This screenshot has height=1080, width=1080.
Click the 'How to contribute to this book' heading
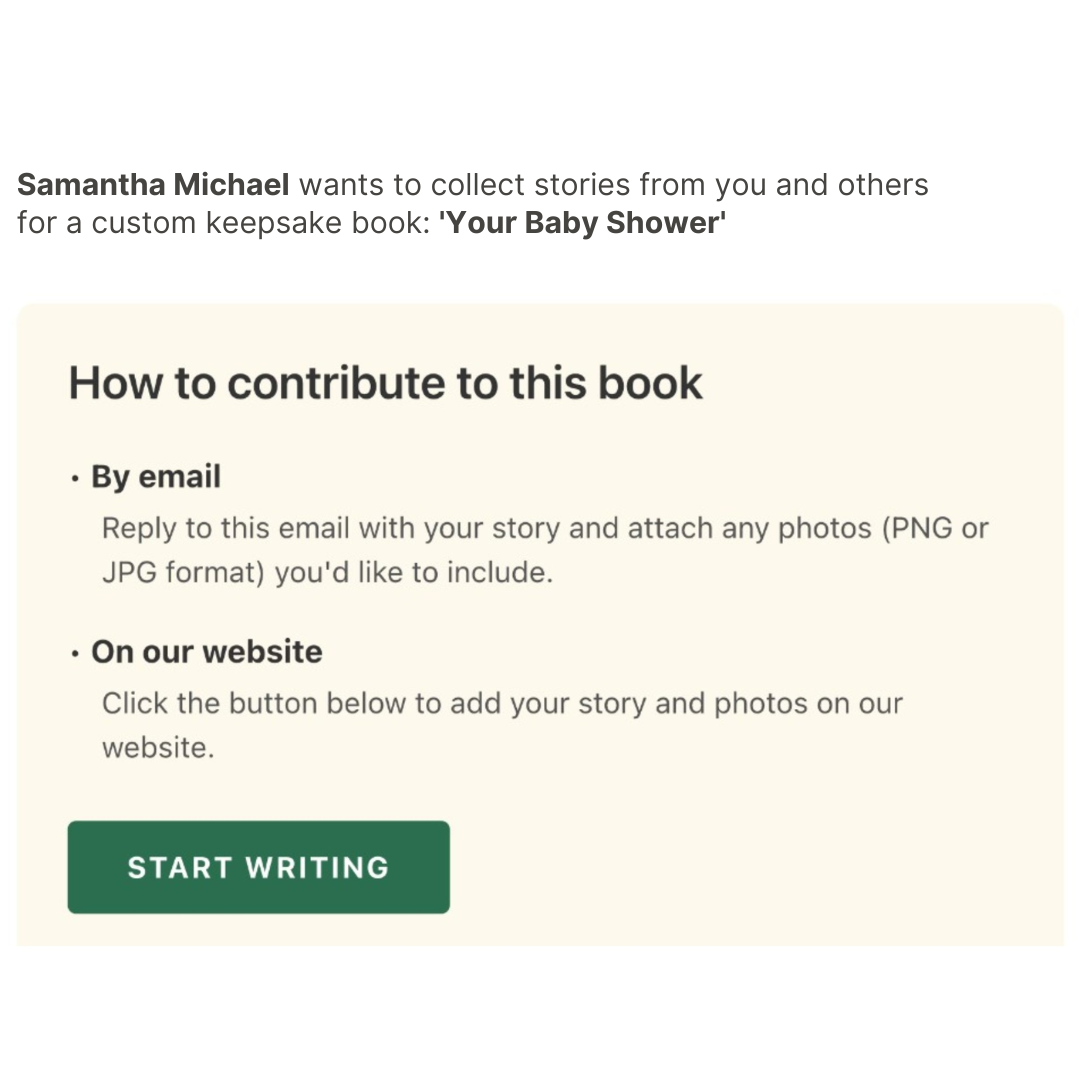click(x=385, y=383)
